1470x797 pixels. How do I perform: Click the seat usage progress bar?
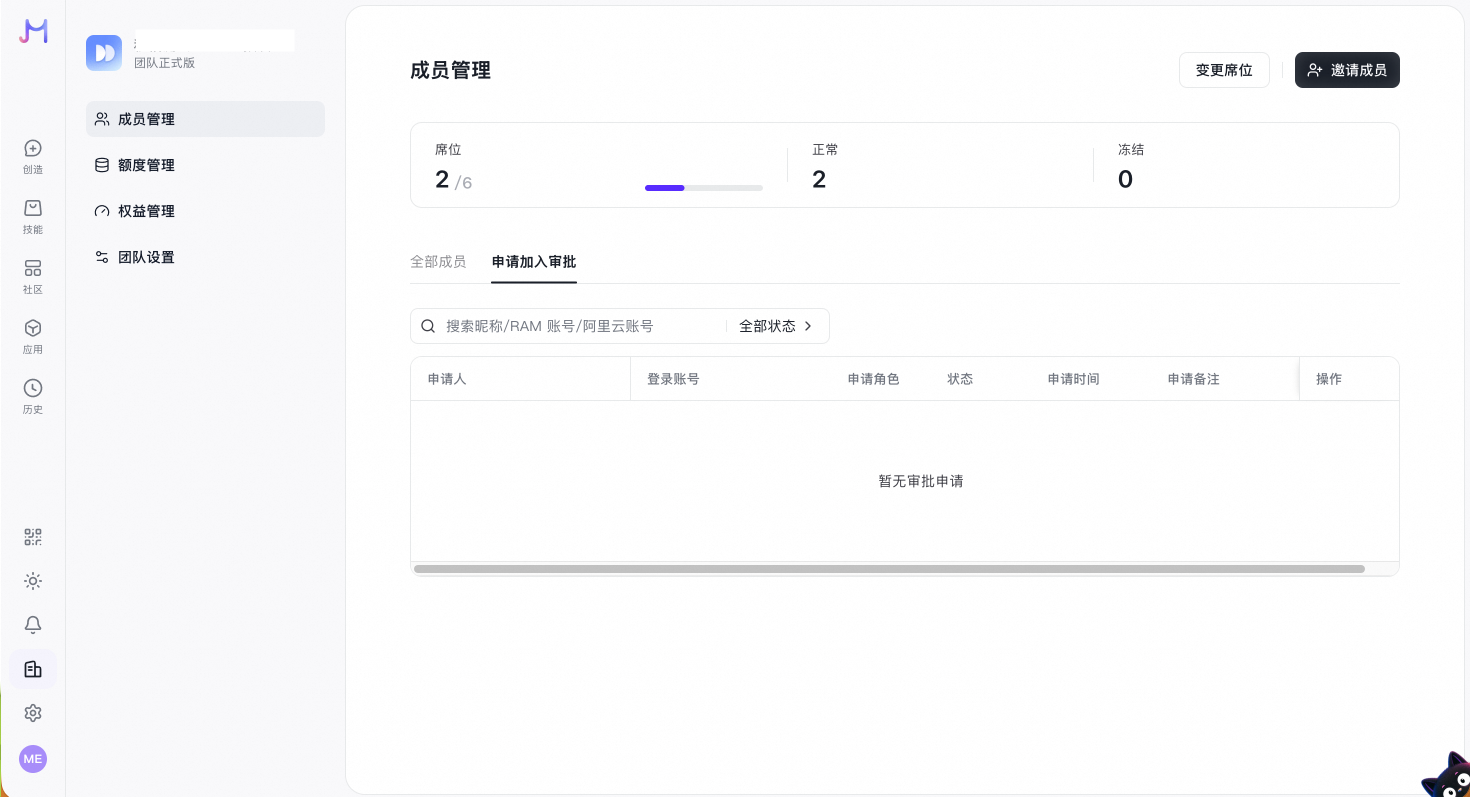[704, 188]
